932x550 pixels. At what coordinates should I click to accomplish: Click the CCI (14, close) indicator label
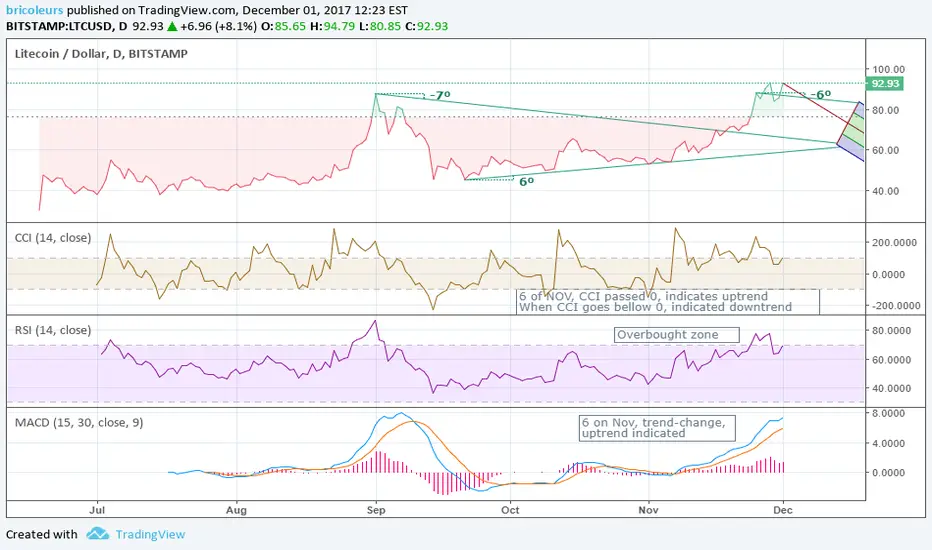(x=53, y=238)
